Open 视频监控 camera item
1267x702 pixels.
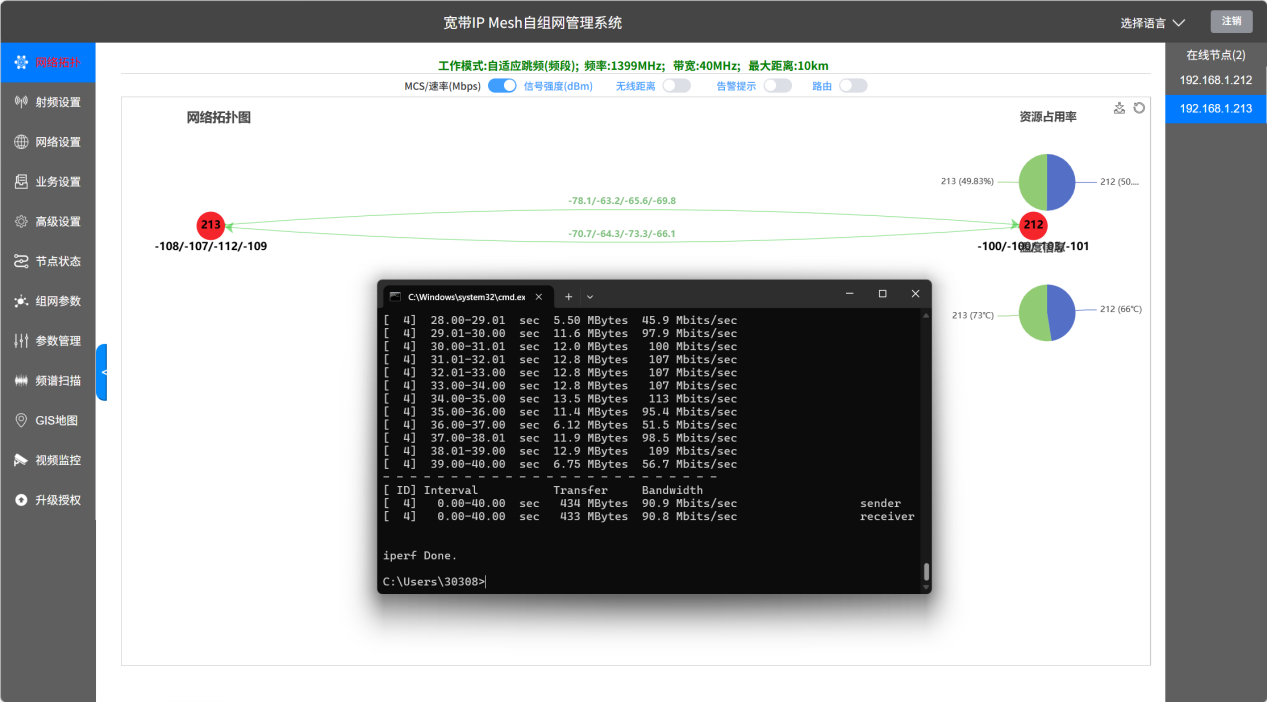tap(48, 460)
